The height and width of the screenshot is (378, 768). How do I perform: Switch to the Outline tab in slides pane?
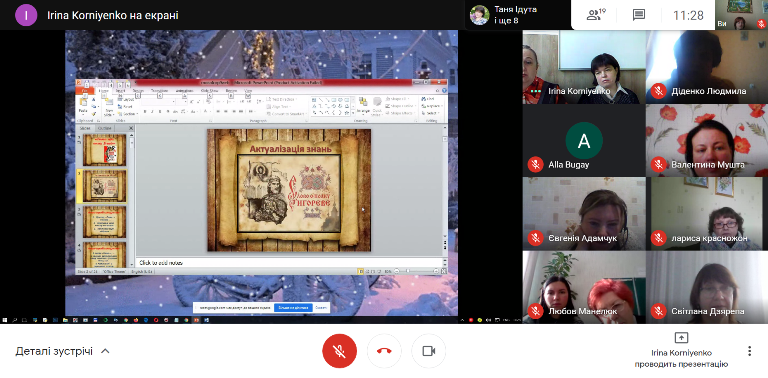tap(104, 128)
